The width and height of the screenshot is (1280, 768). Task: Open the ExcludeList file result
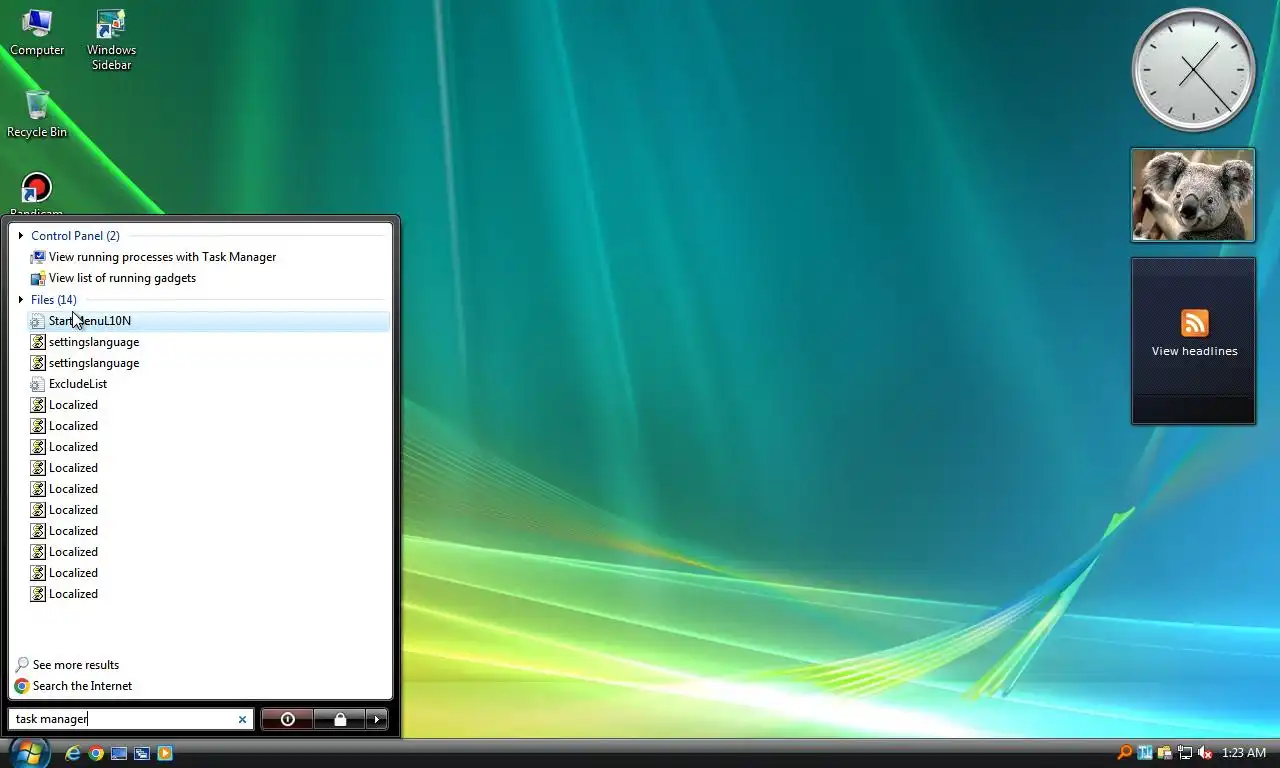pos(208,384)
